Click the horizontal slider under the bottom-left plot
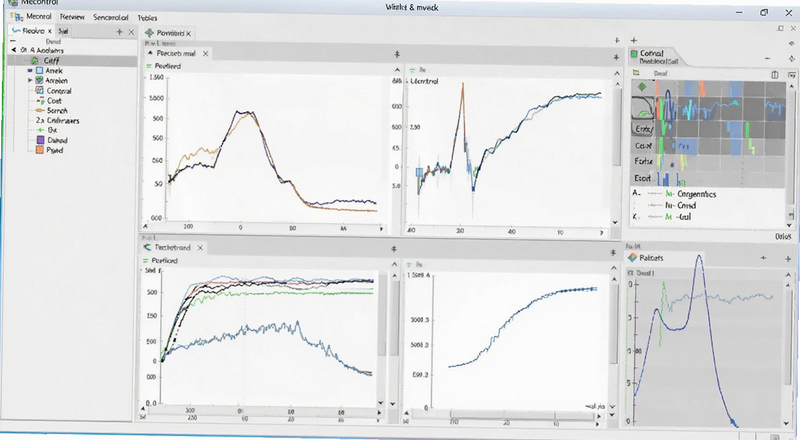This screenshot has height=440, width=800. point(264,412)
